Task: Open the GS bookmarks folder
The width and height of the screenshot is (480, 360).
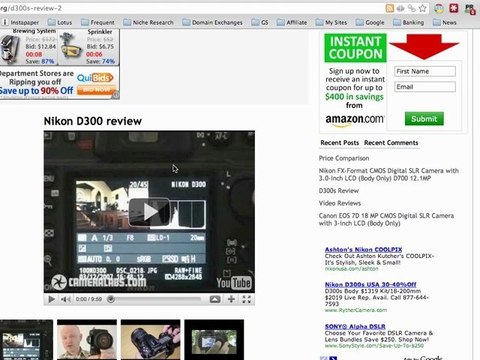Action: (x=260, y=22)
